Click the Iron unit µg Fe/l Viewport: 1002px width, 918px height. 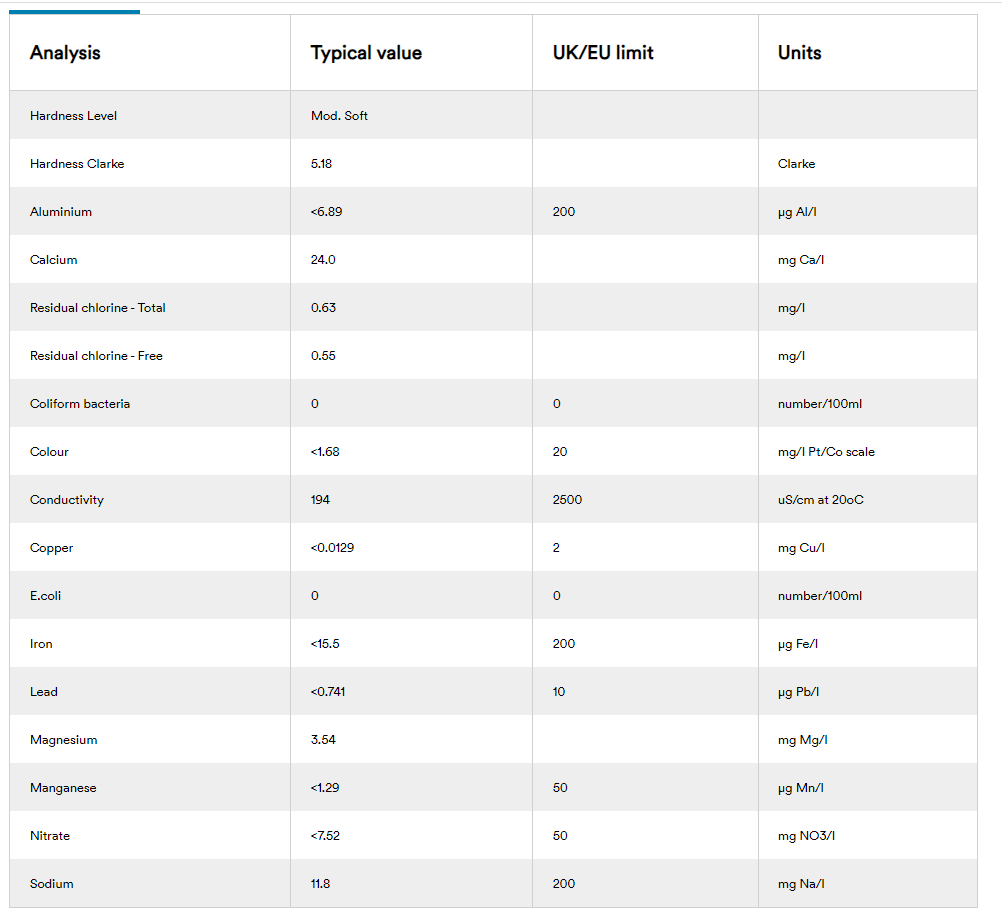(x=798, y=644)
